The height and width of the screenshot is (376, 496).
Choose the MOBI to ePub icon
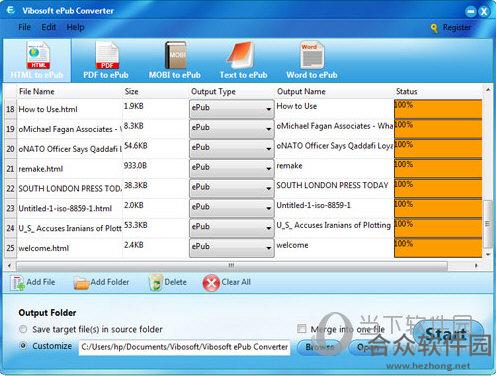click(x=176, y=56)
